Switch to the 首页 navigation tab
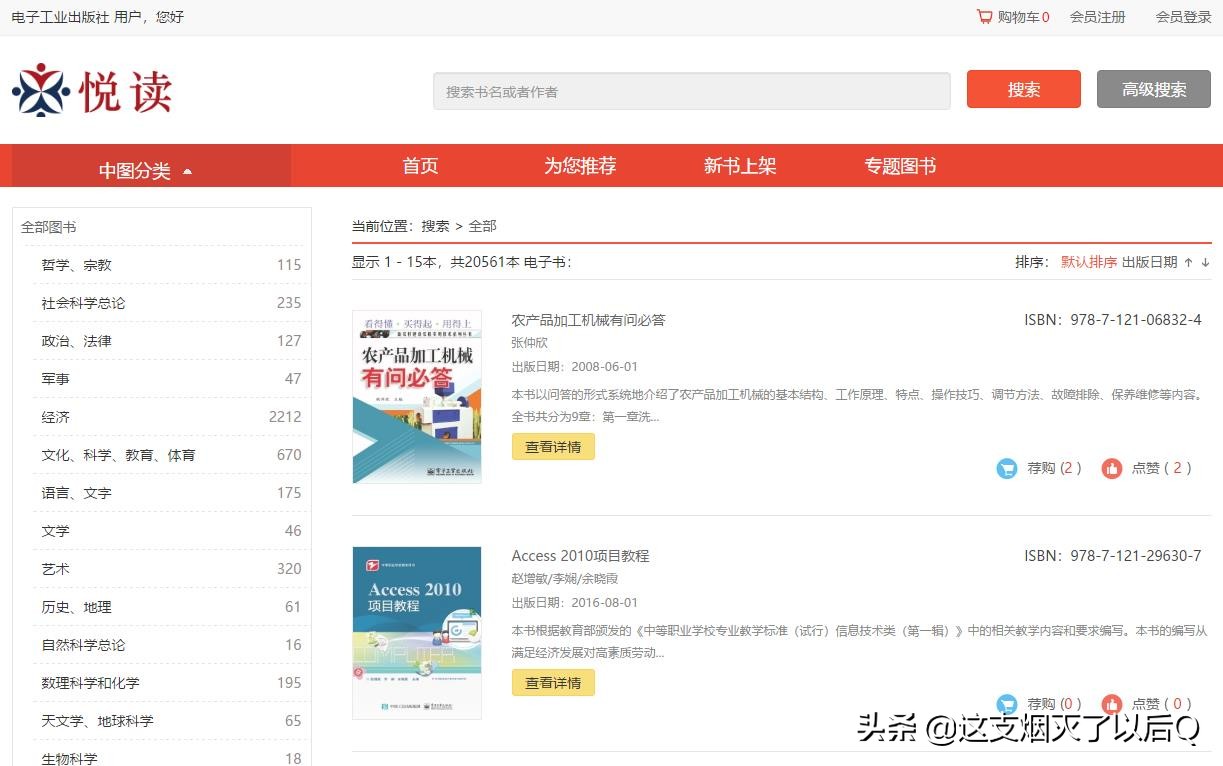Screen dimensions: 1223x766 (x=419, y=165)
